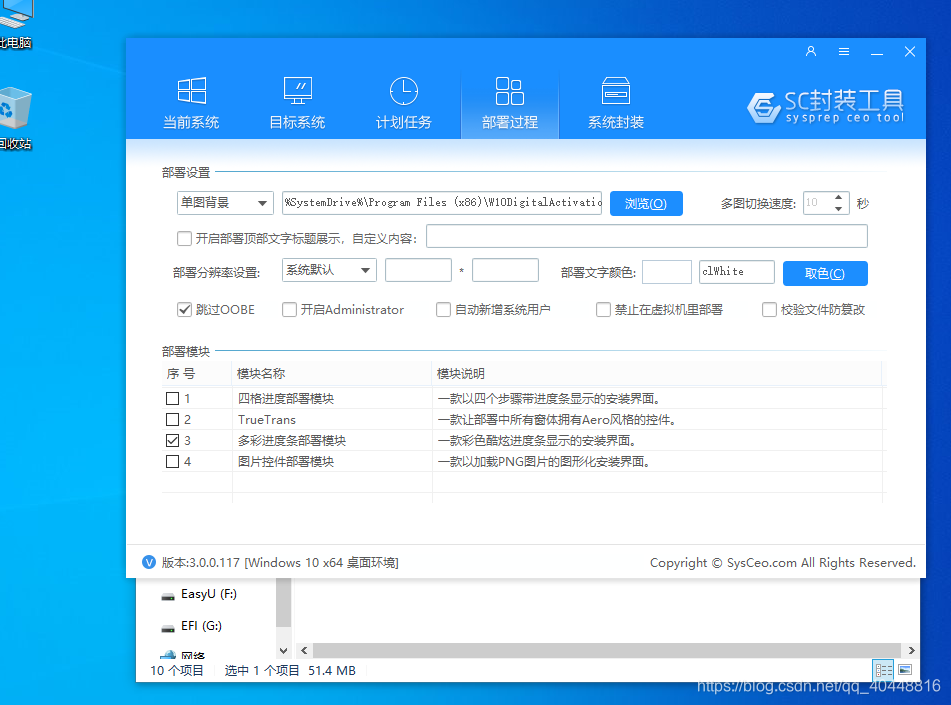Select the 部署过程 grid icon
Viewport: 951px width, 705px height.
509,91
